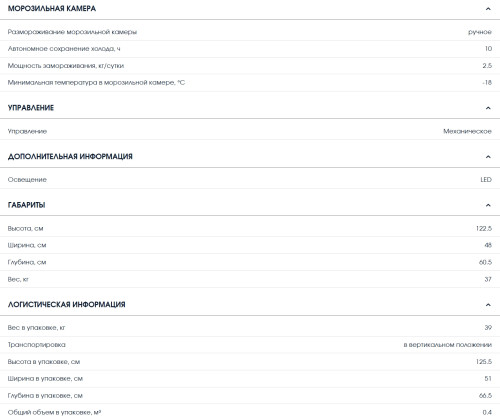Click the Минимальная температура row label
The image size is (500, 419).
point(96,82)
